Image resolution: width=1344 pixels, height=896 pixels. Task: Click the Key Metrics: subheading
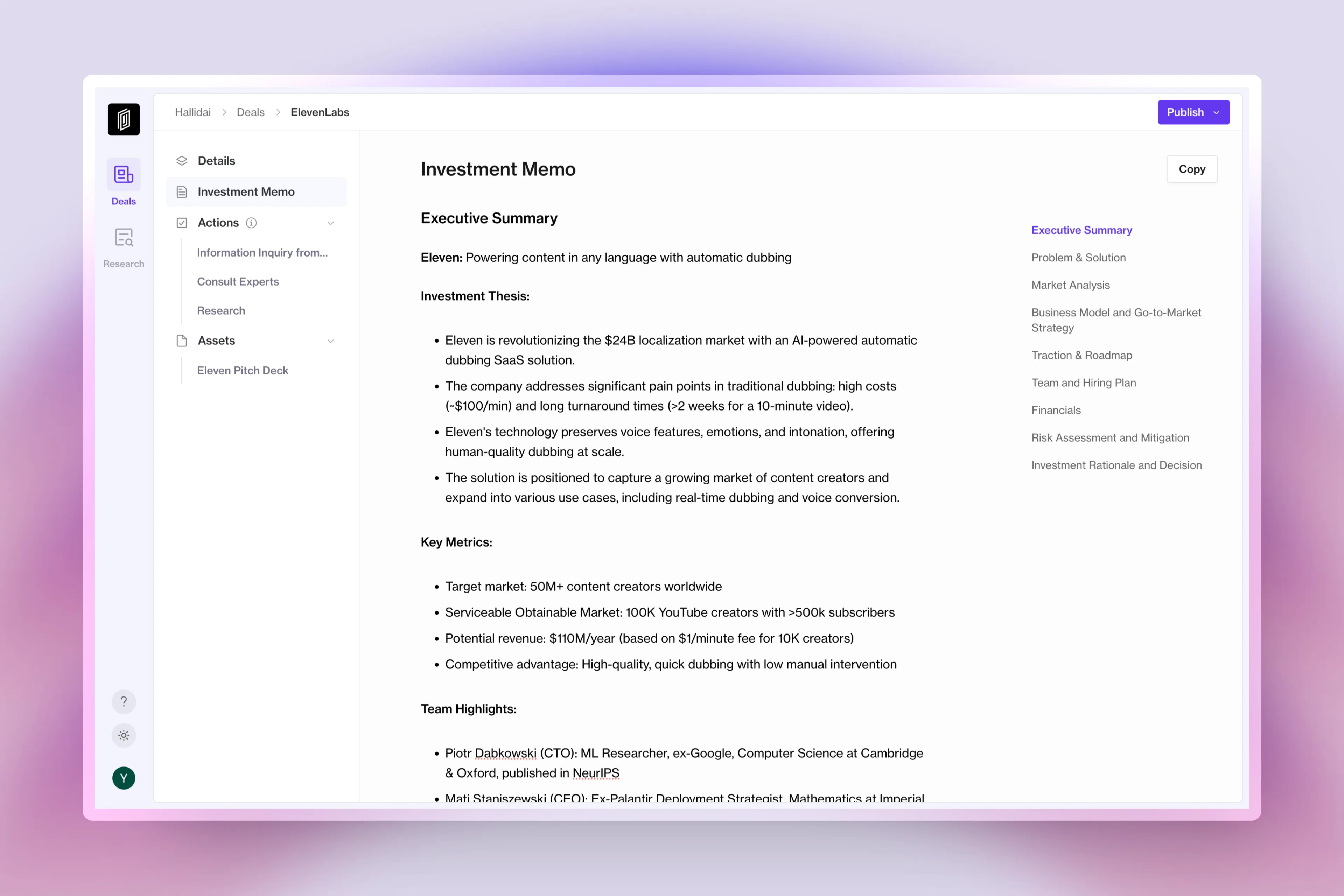point(456,542)
